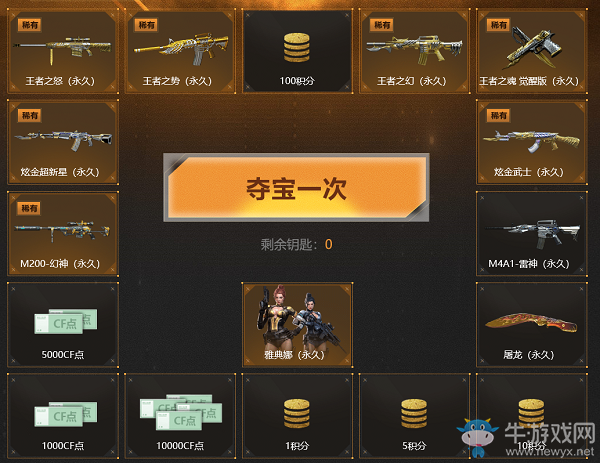Choose the 5积分 coin tile
Viewport: 600px width, 463px height.
[414, 416]
